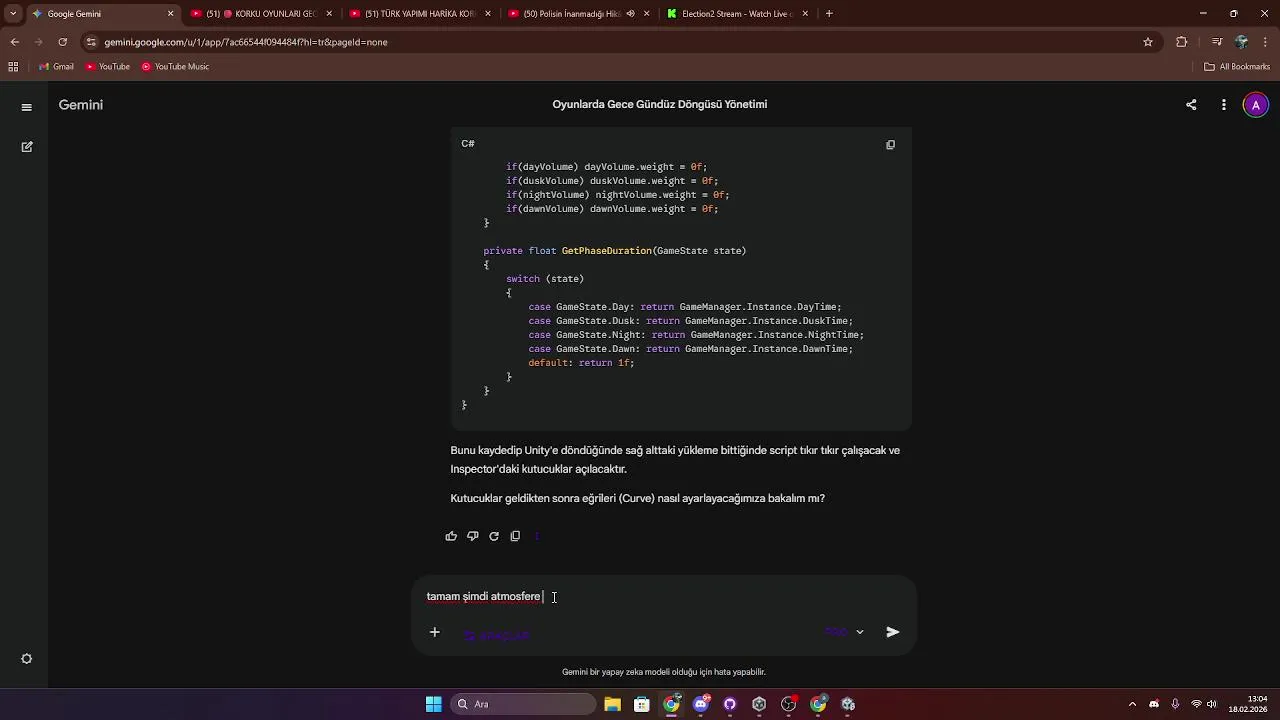Open Microsoft Store from taskbar
Screen dimensions: 1280x720
[x=642, y=704]
